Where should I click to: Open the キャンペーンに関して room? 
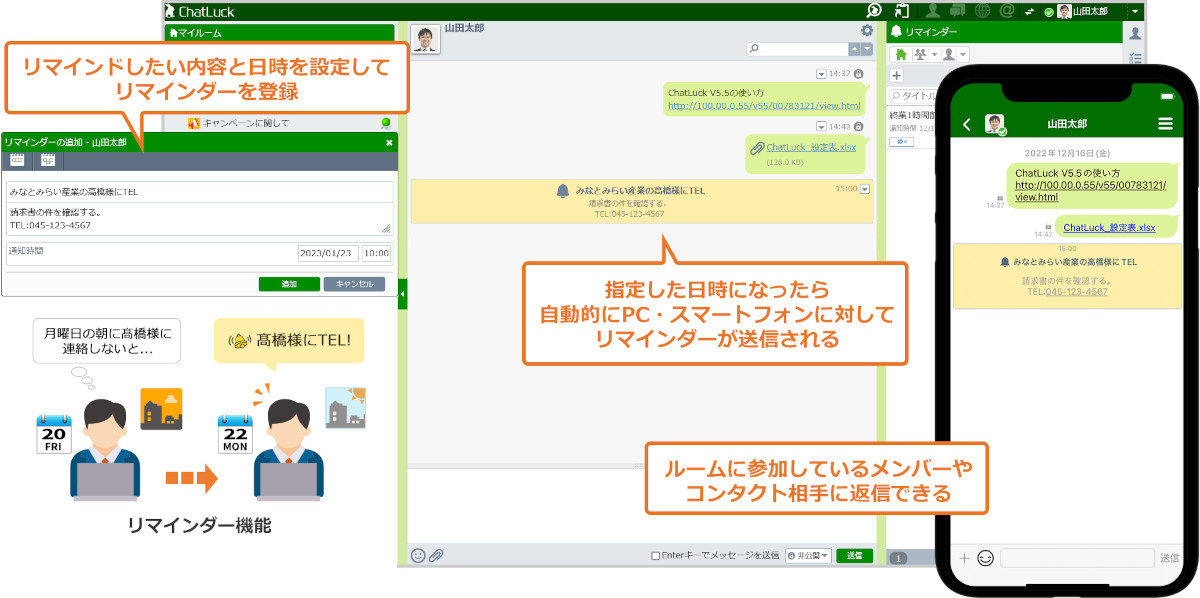click(246, 124)
